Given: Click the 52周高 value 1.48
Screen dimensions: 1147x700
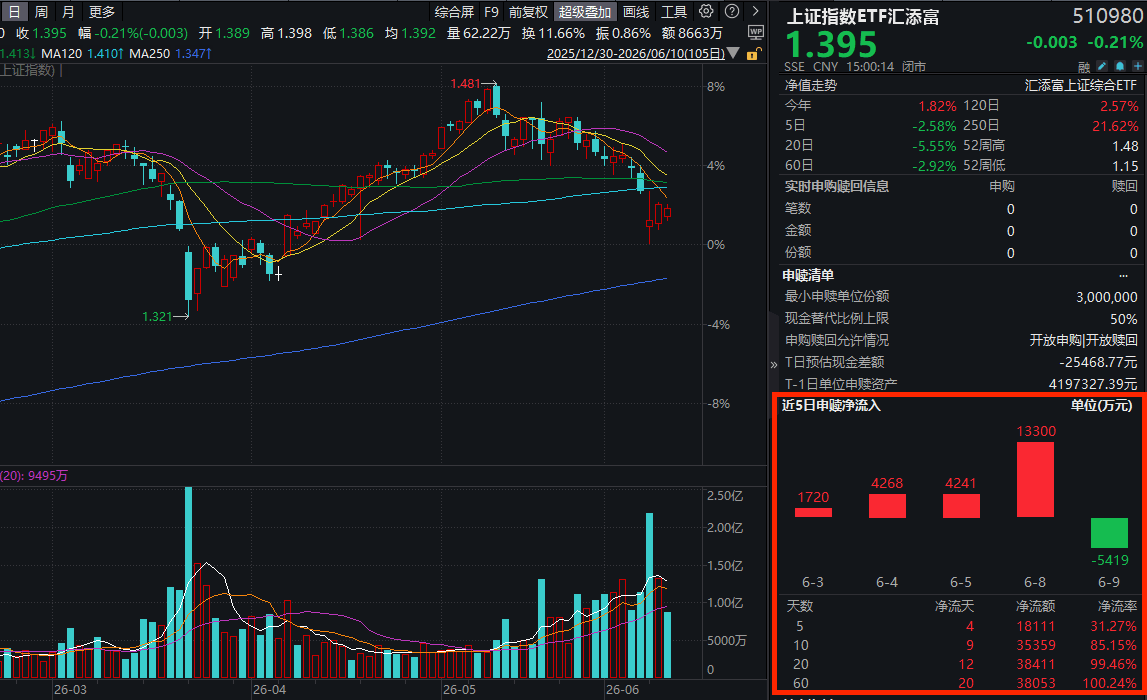Looking at the screenshot, I should point(1125,146).
